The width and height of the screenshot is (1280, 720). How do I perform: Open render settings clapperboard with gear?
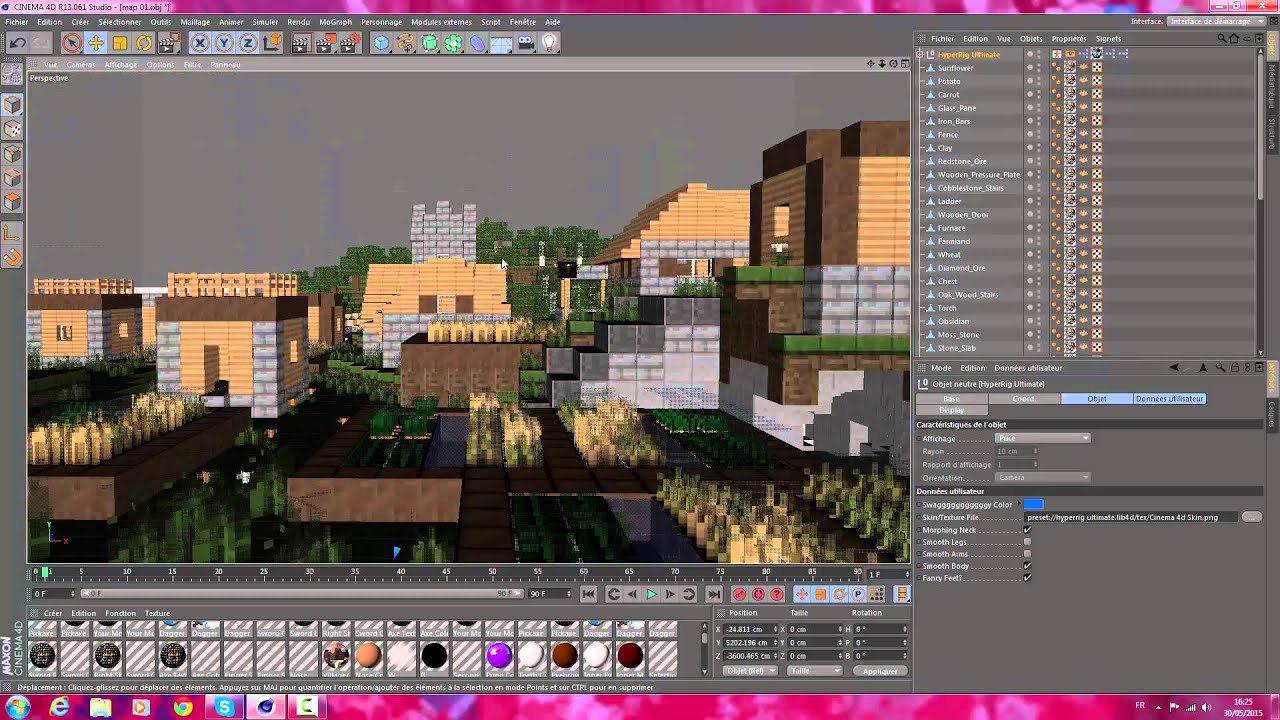349,42
